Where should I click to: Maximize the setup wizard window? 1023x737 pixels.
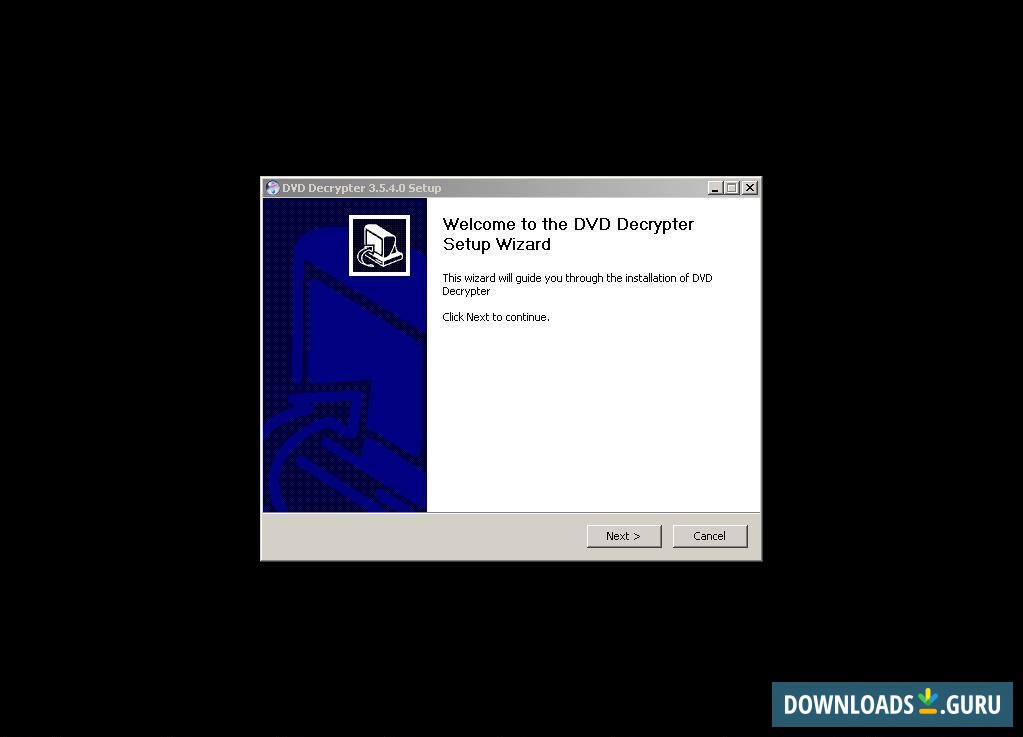pyautogui.click(x=732, y=188)
